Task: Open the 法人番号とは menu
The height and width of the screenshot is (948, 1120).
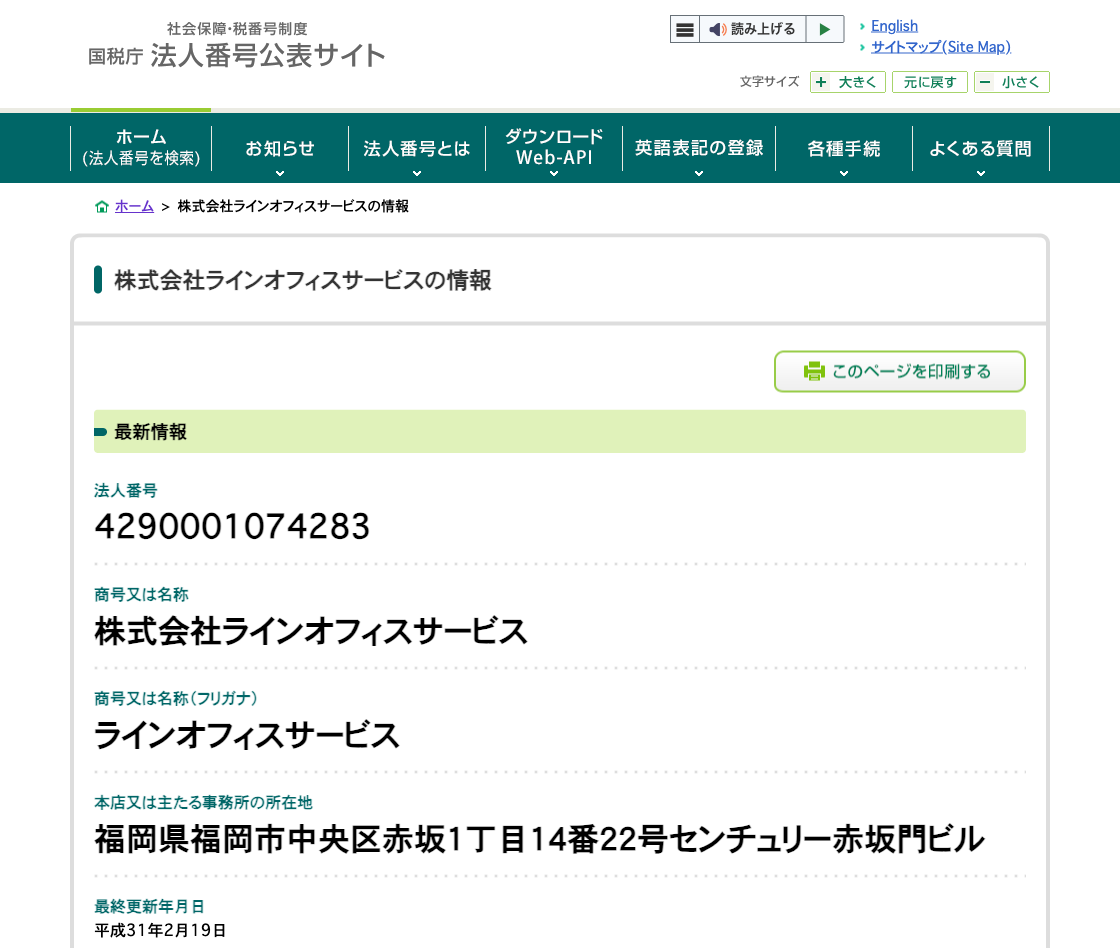Action: click(x=417, y=148)
